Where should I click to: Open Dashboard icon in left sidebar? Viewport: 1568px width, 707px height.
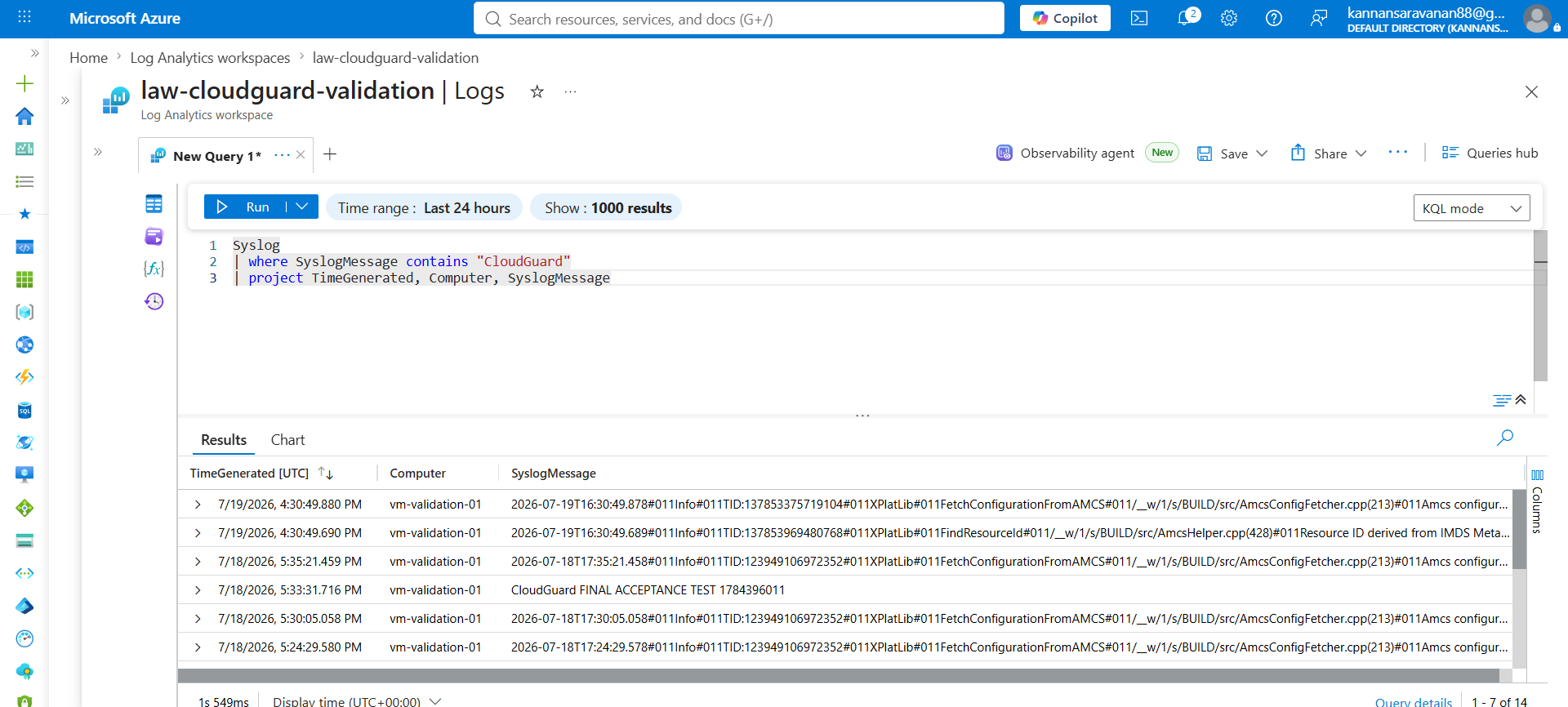coord(24,149)
